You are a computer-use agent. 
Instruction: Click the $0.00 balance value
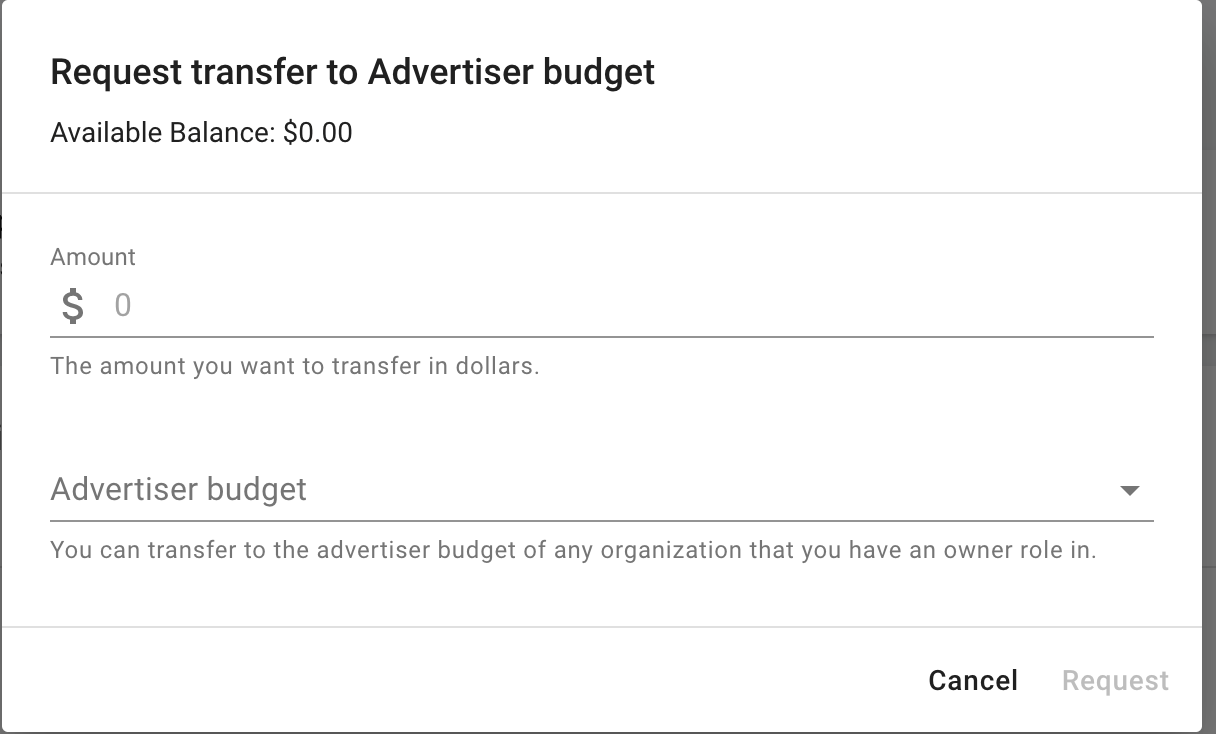point(318,132)
